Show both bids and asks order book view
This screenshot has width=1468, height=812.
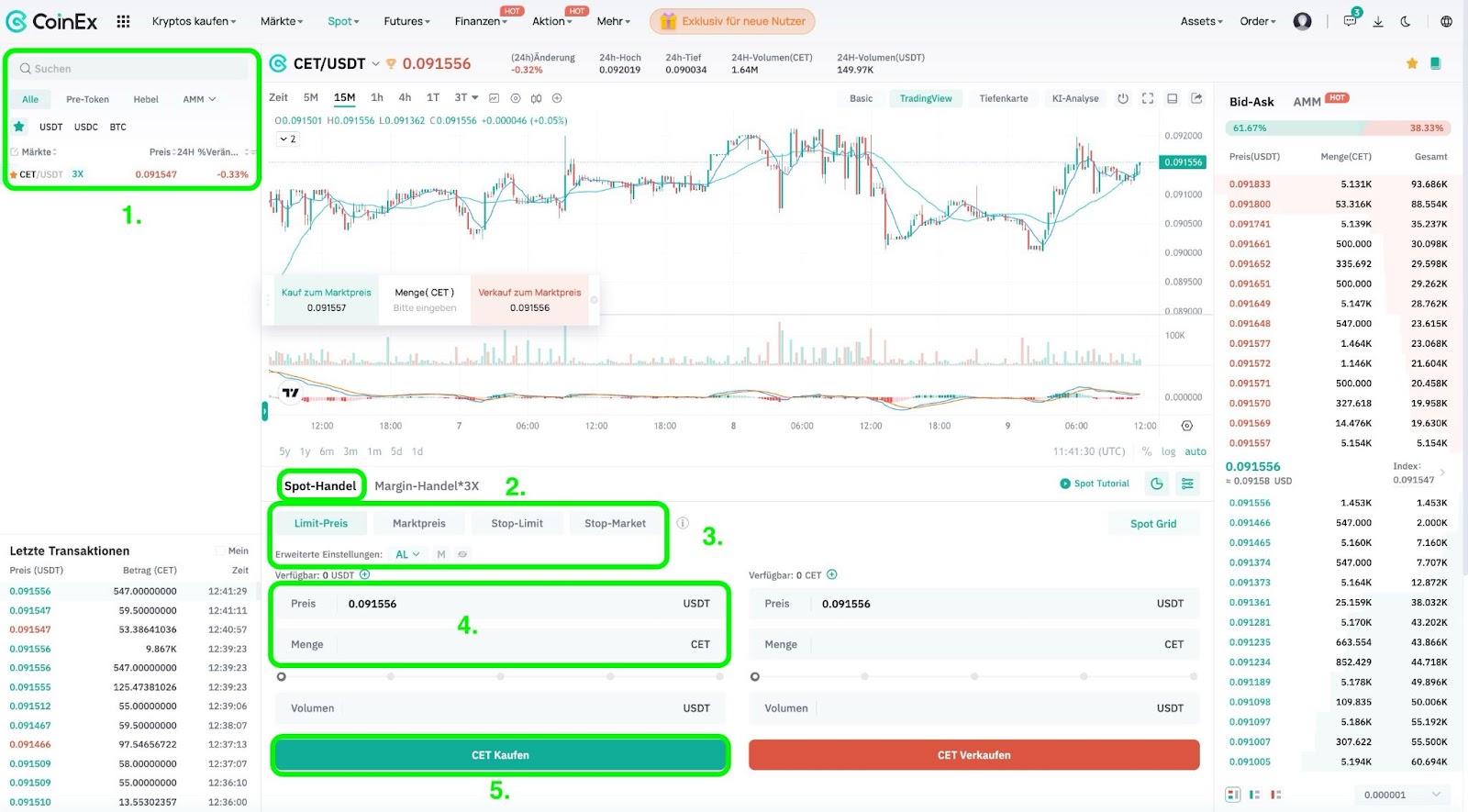point(1233,795)
